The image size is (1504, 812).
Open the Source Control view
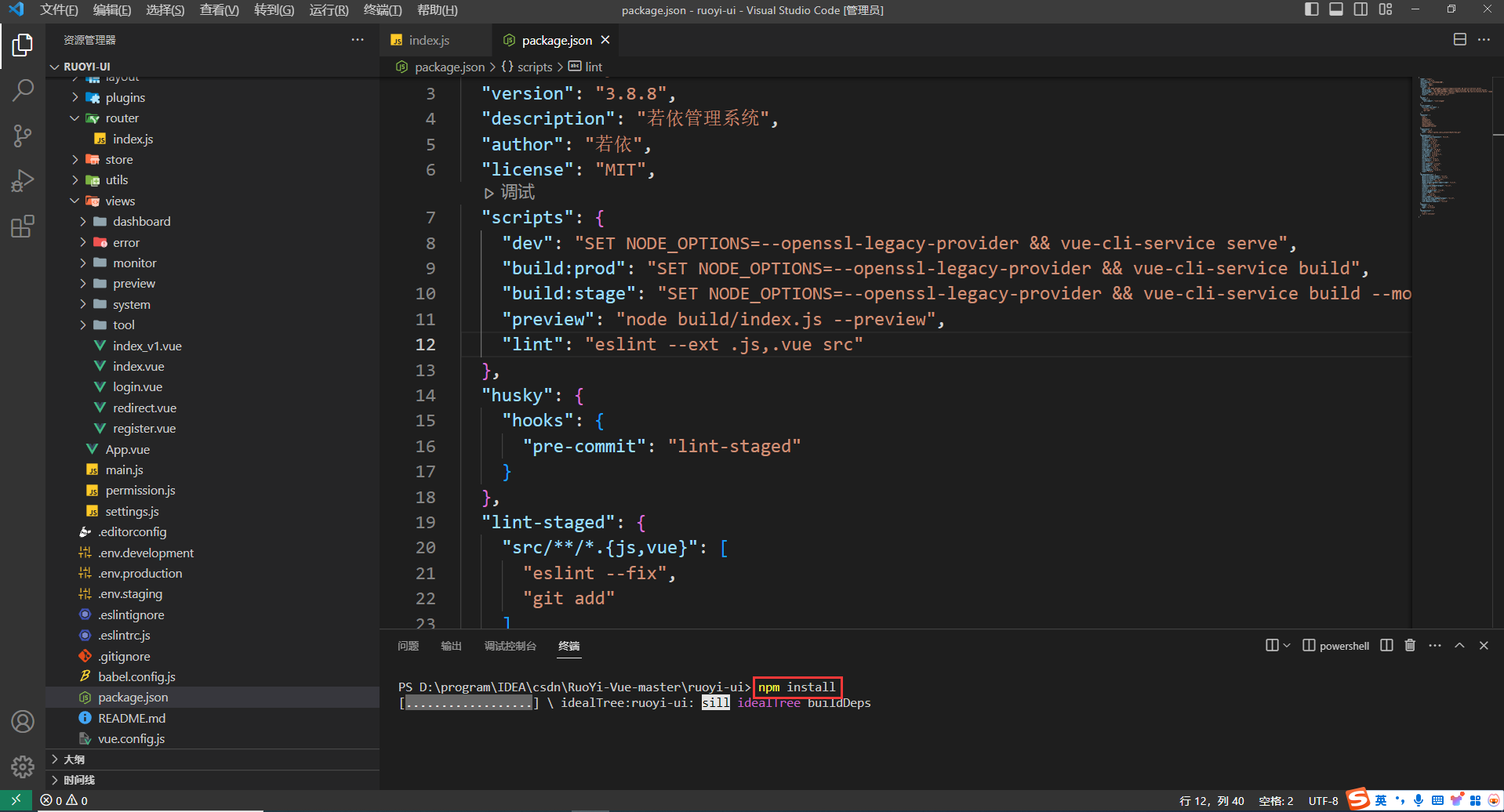click(x=23, y=136)
